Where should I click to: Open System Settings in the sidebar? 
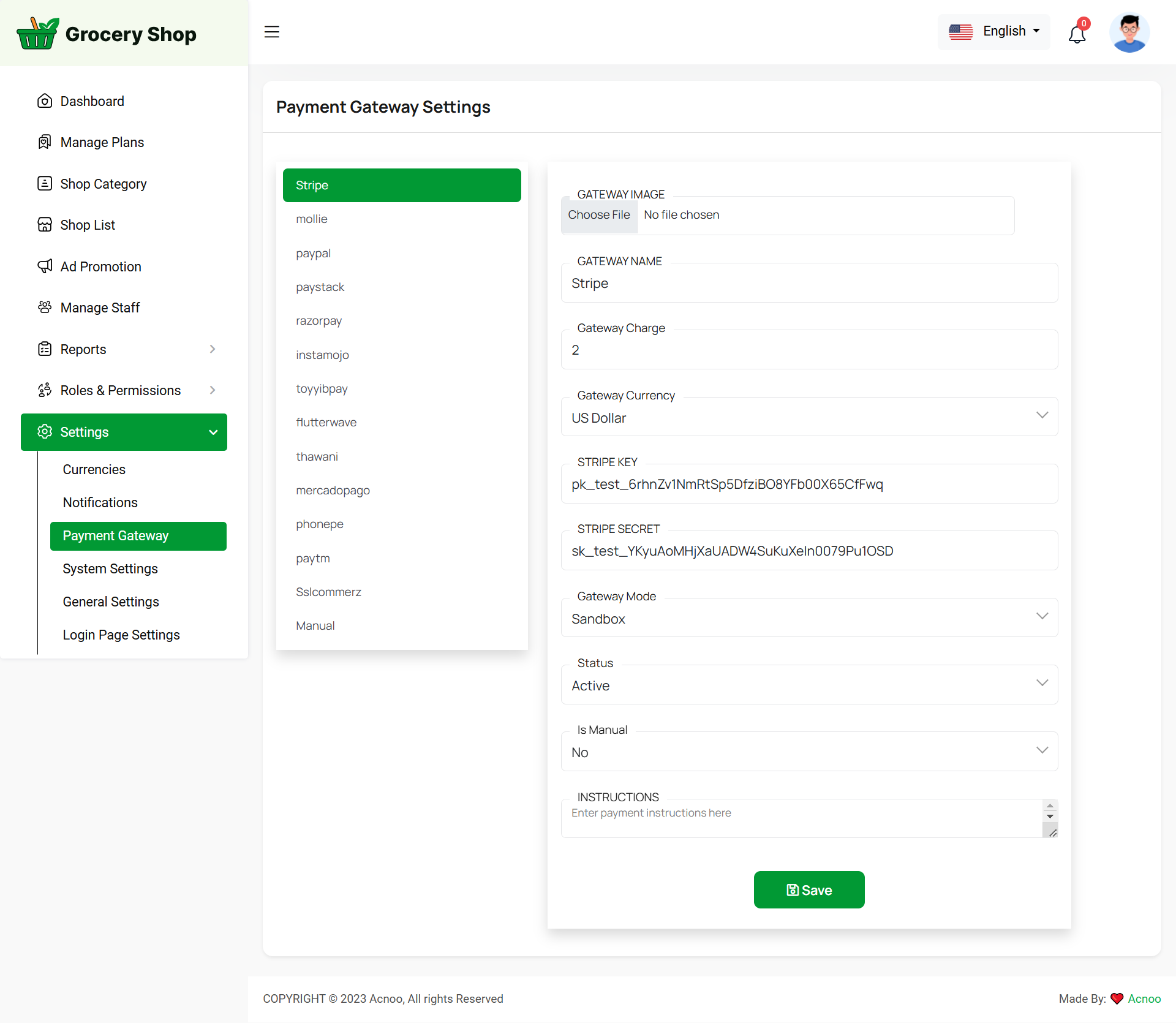coord(110,568)
